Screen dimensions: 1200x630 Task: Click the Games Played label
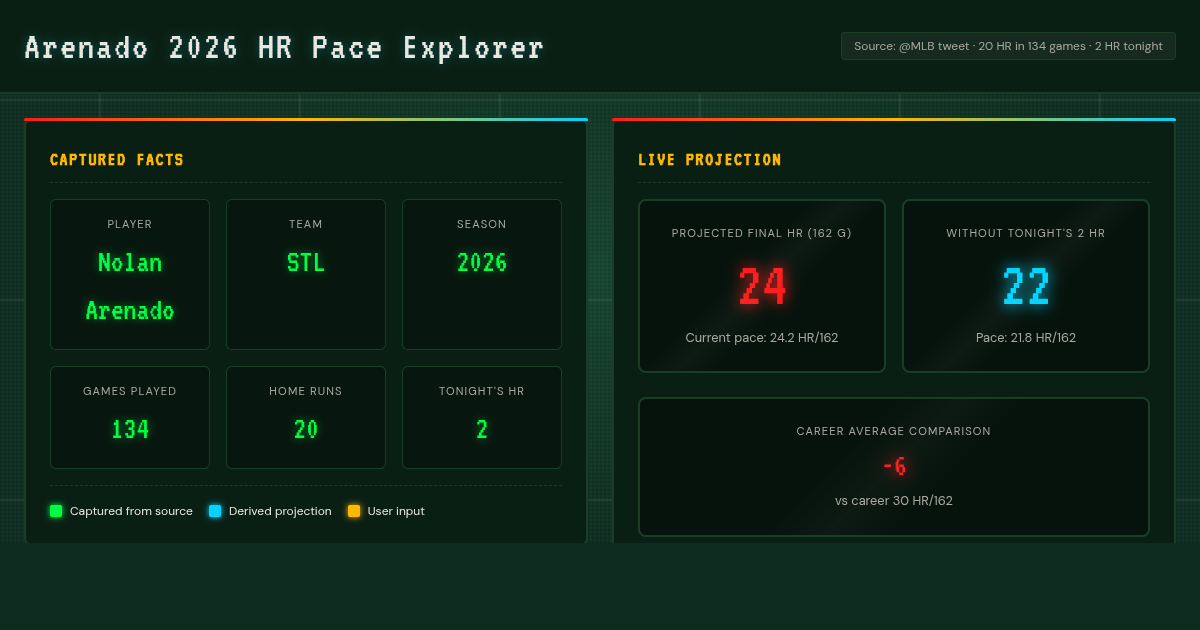coord(130,391)
